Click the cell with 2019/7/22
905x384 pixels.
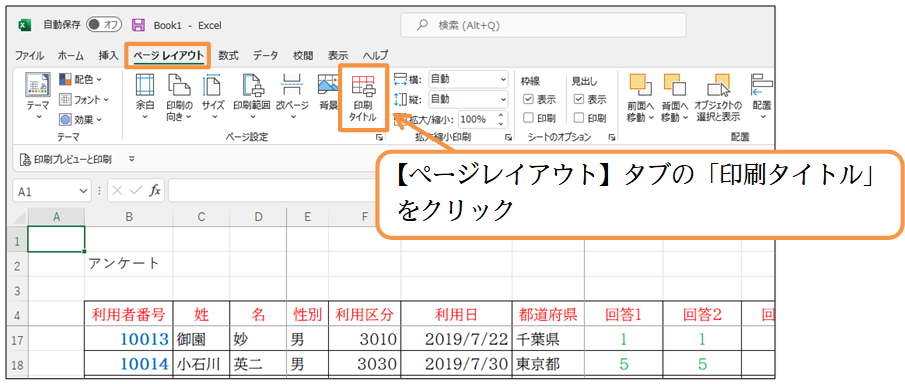pos(457,339)
